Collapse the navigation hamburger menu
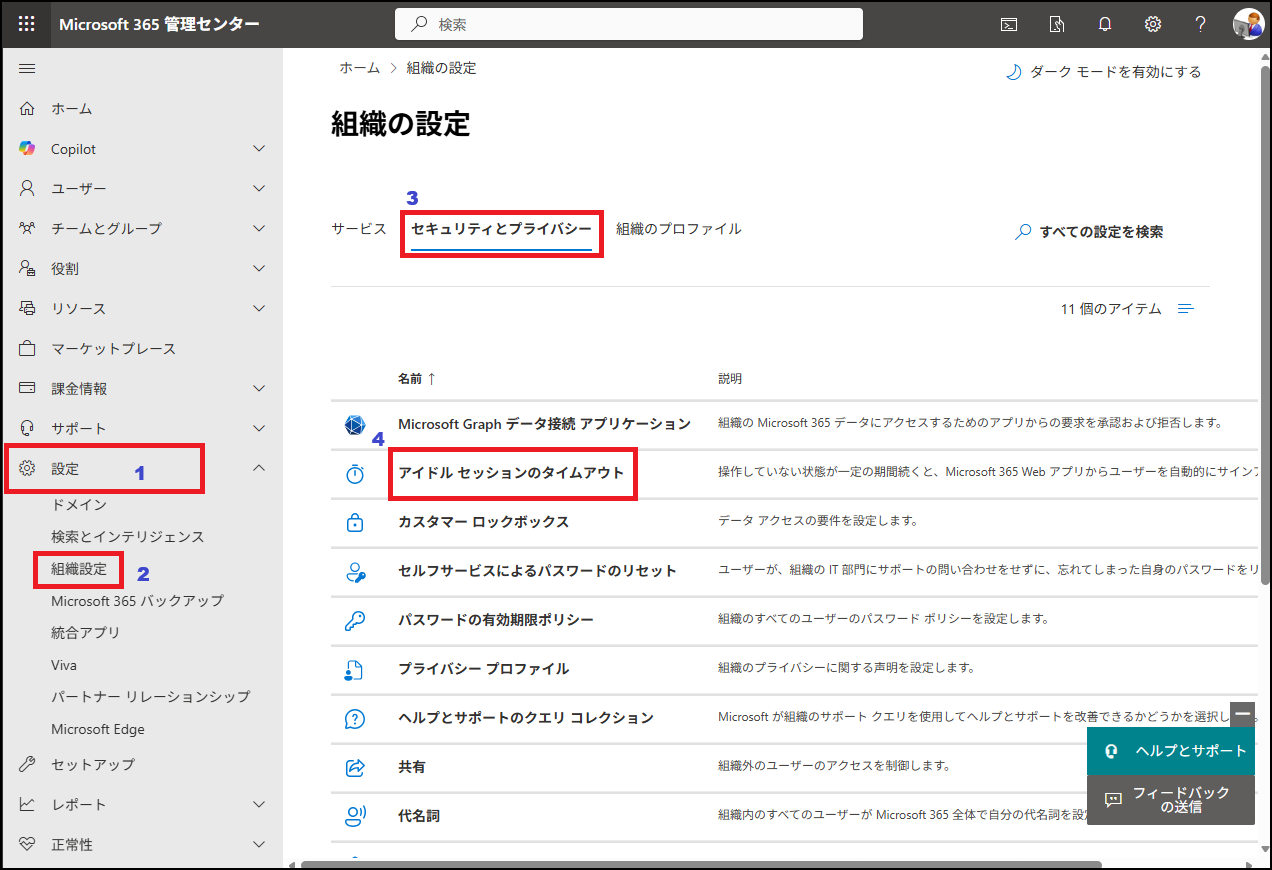 pyautogui.click(x=27, y=68)
